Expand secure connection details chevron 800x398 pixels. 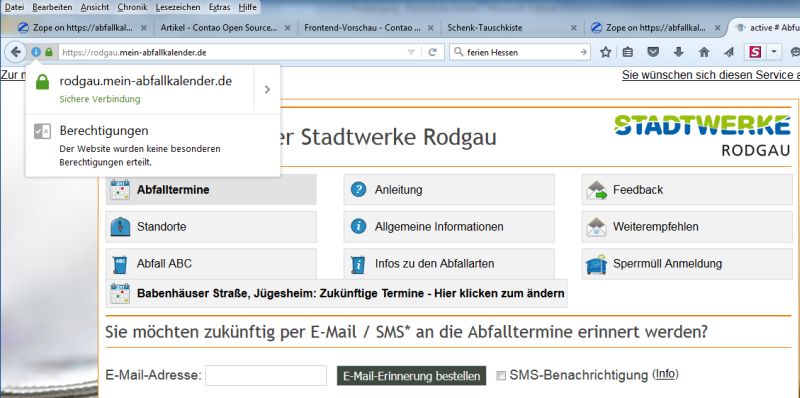[x=267, y=90]
